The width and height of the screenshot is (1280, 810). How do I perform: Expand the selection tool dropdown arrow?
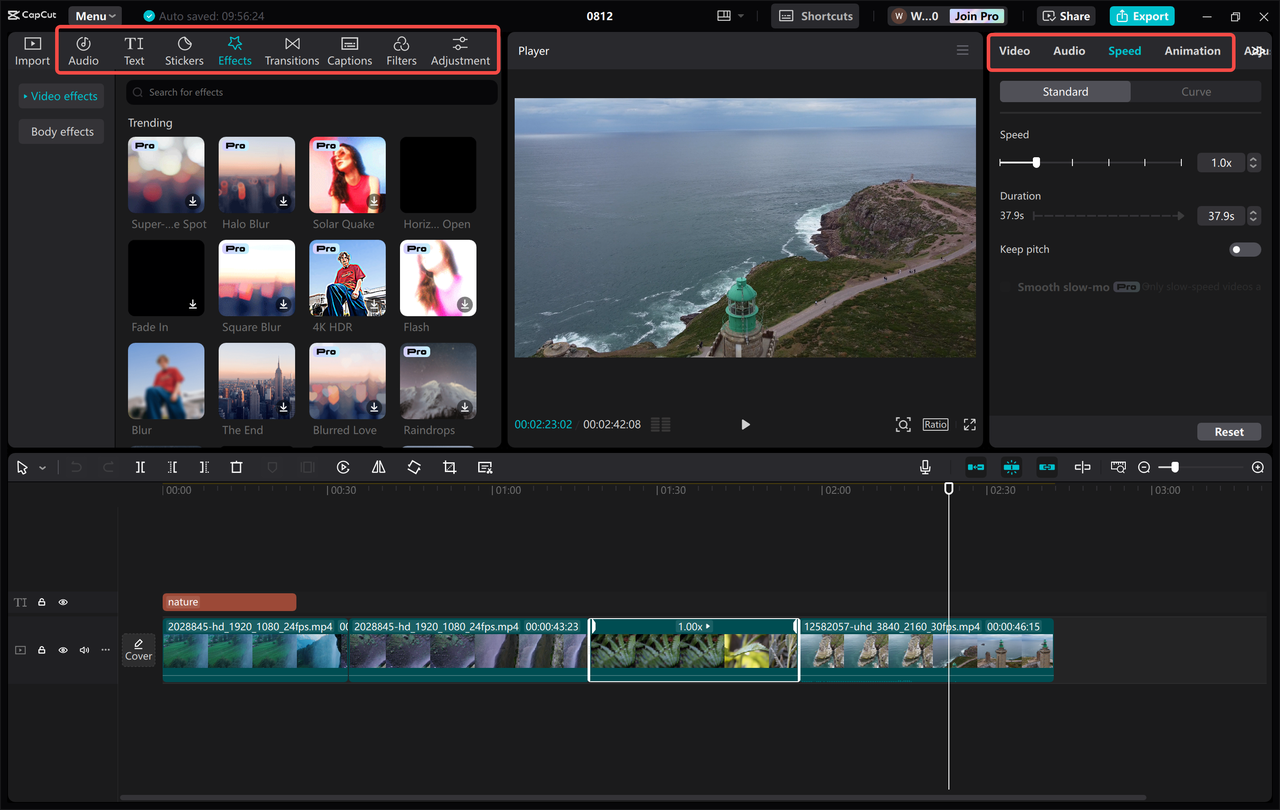(x=40, y=467)
